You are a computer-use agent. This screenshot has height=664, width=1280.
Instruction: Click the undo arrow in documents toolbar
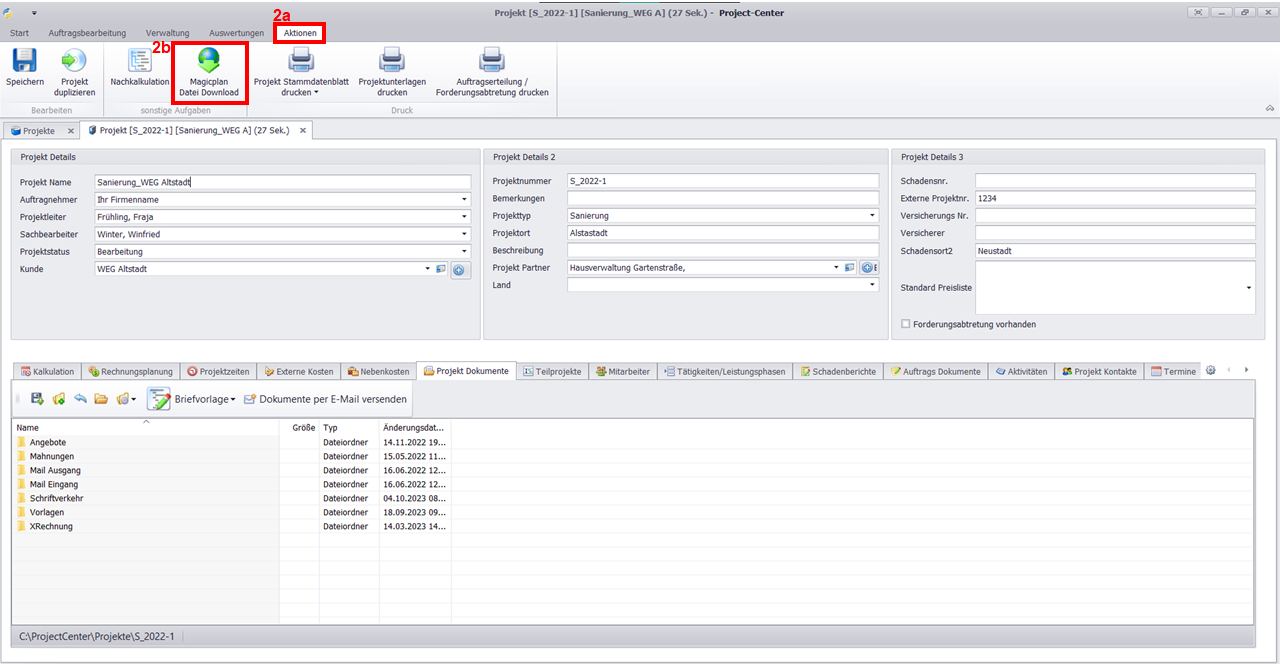80,399
